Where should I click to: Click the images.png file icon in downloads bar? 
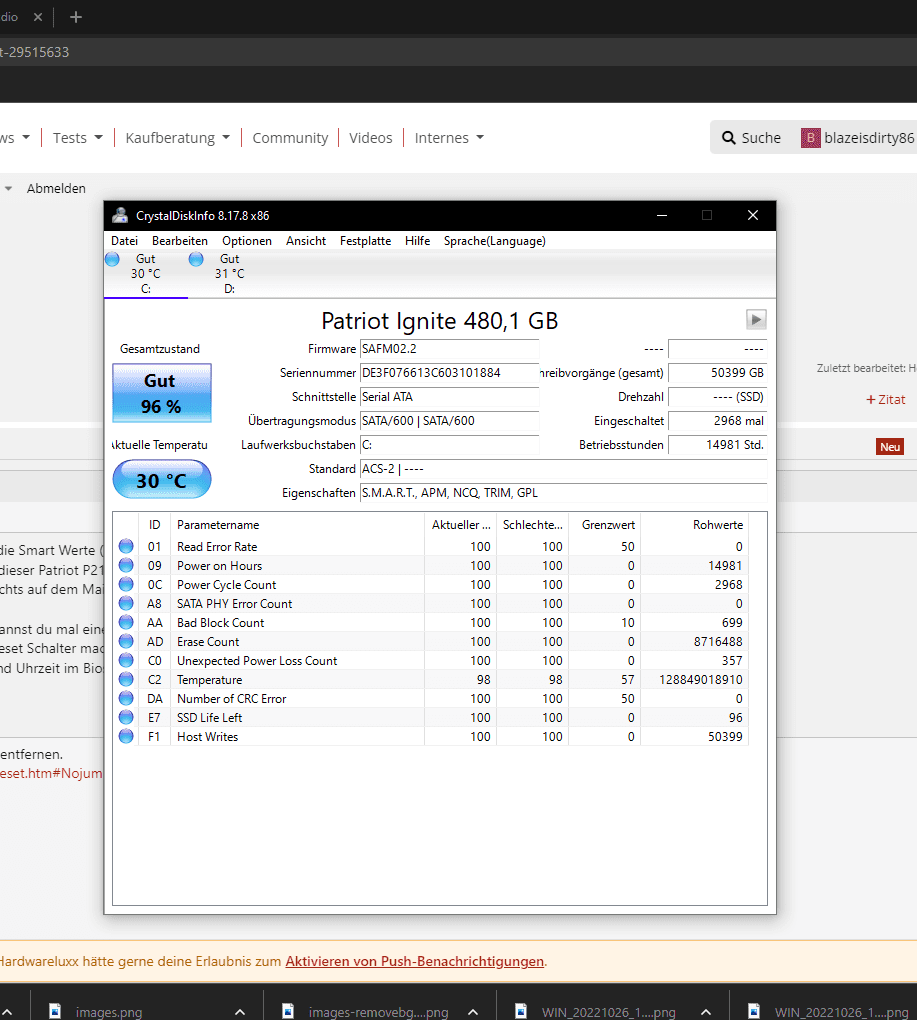click(55, 1011)
